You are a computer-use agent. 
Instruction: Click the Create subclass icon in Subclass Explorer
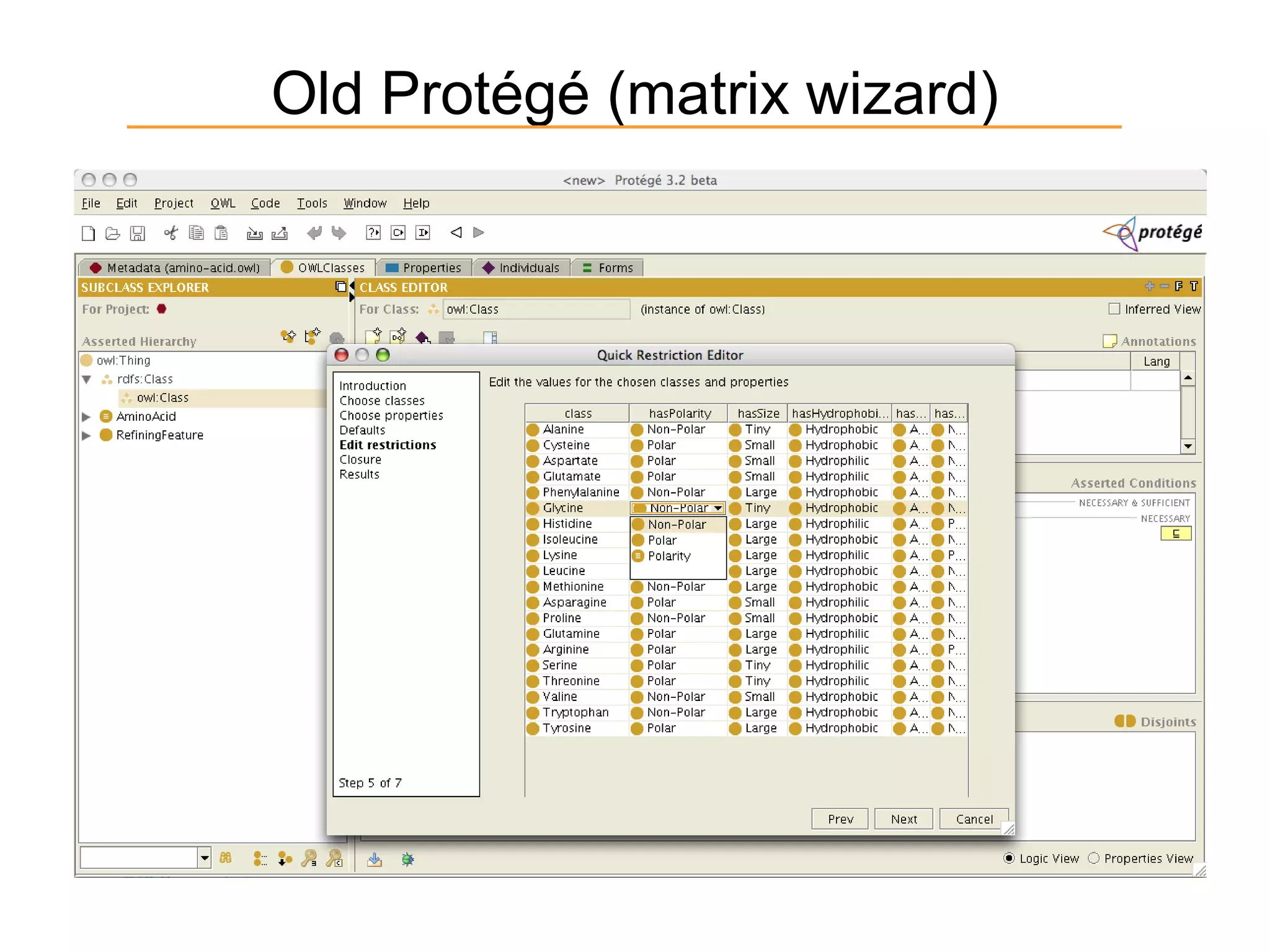click(x=288, y=336)
